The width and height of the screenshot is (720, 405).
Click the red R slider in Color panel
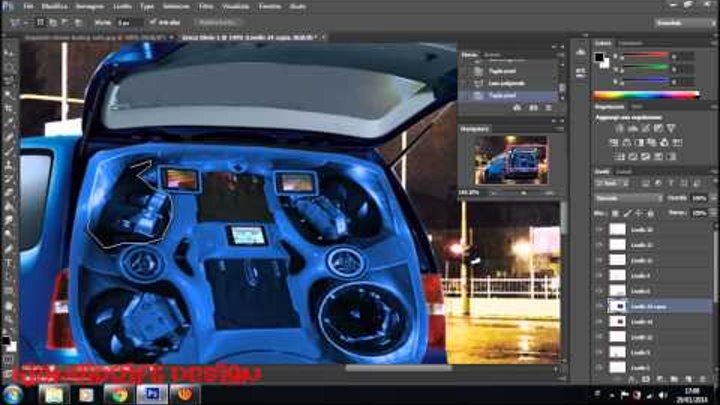(646, 56)
